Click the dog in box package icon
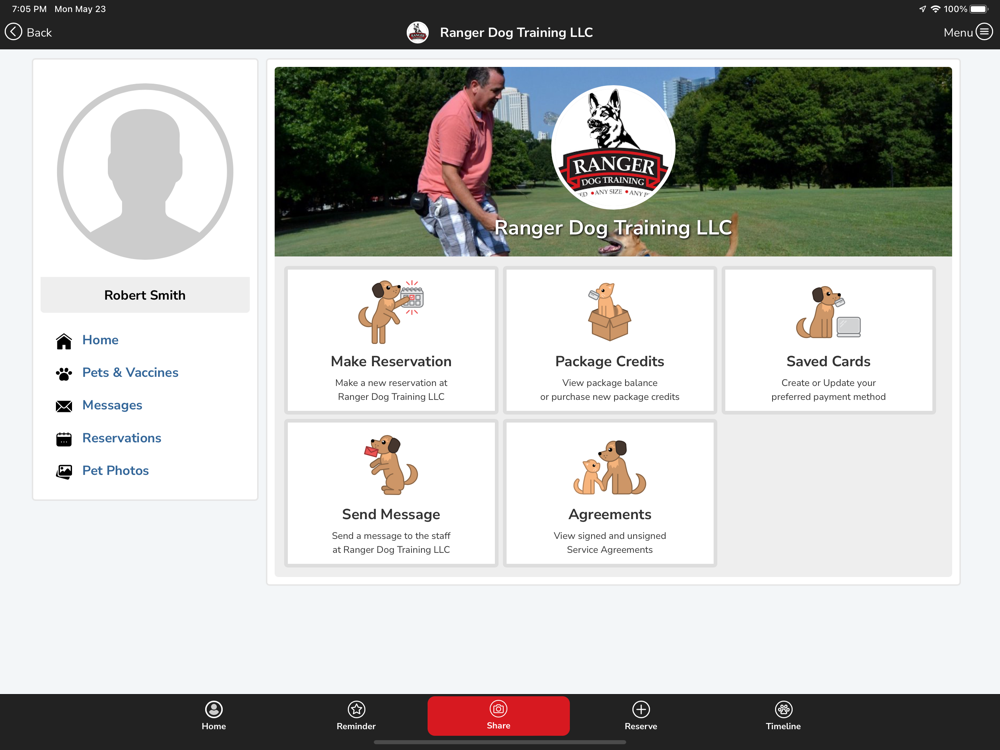Screen dimensions: 1000x750 pos(610,312)
